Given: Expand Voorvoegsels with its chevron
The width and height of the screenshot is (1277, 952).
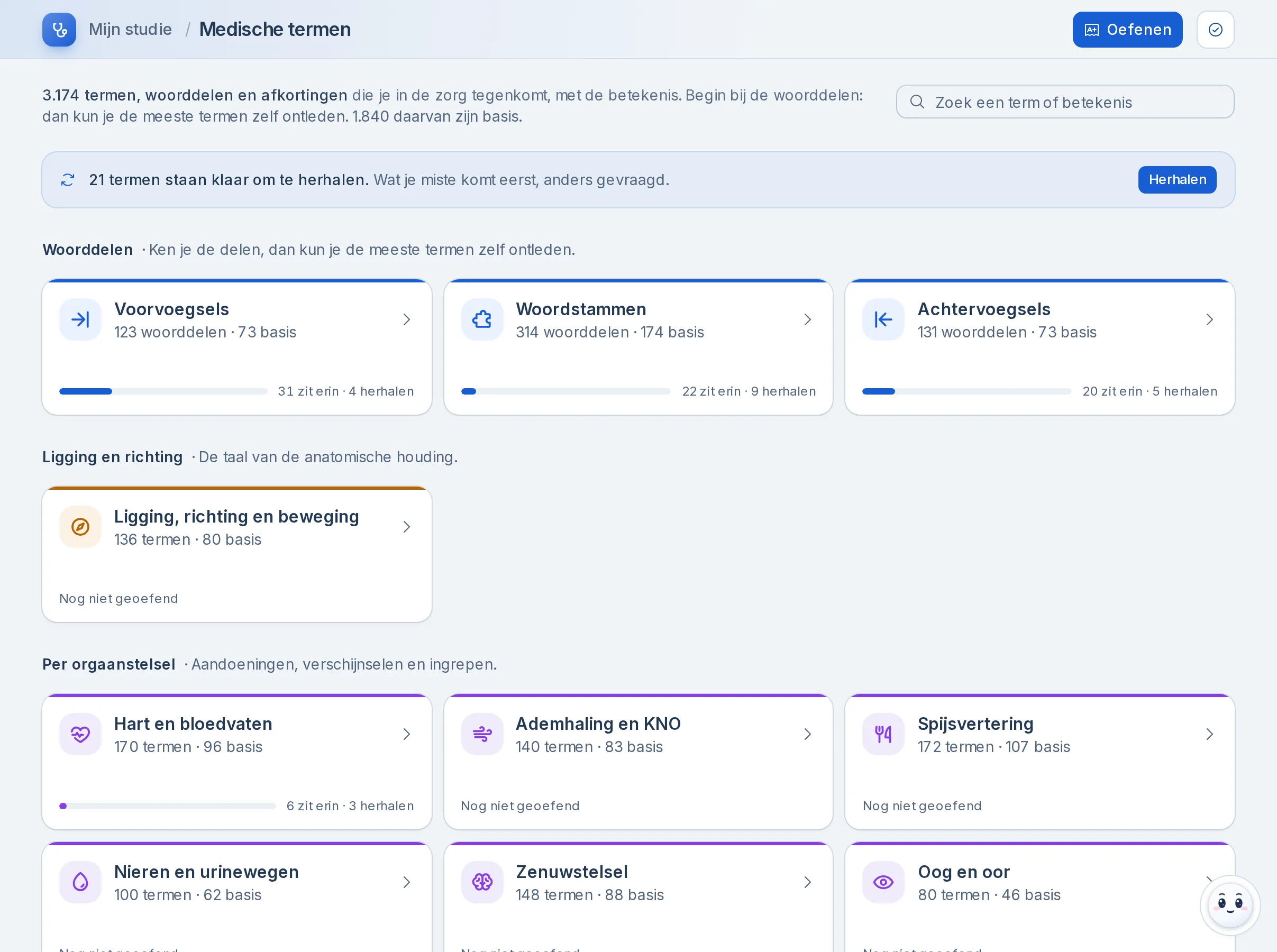Looking at the screenshot, I should click(406, 319).
